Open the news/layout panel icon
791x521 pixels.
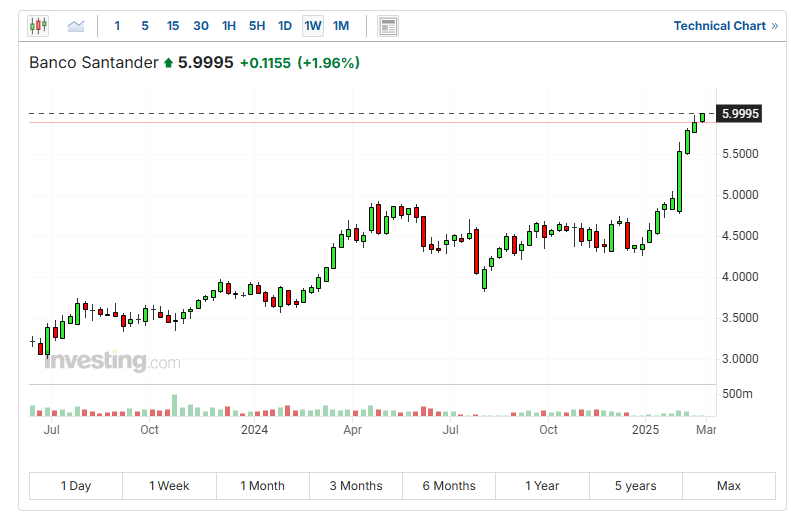pos(388,26)
